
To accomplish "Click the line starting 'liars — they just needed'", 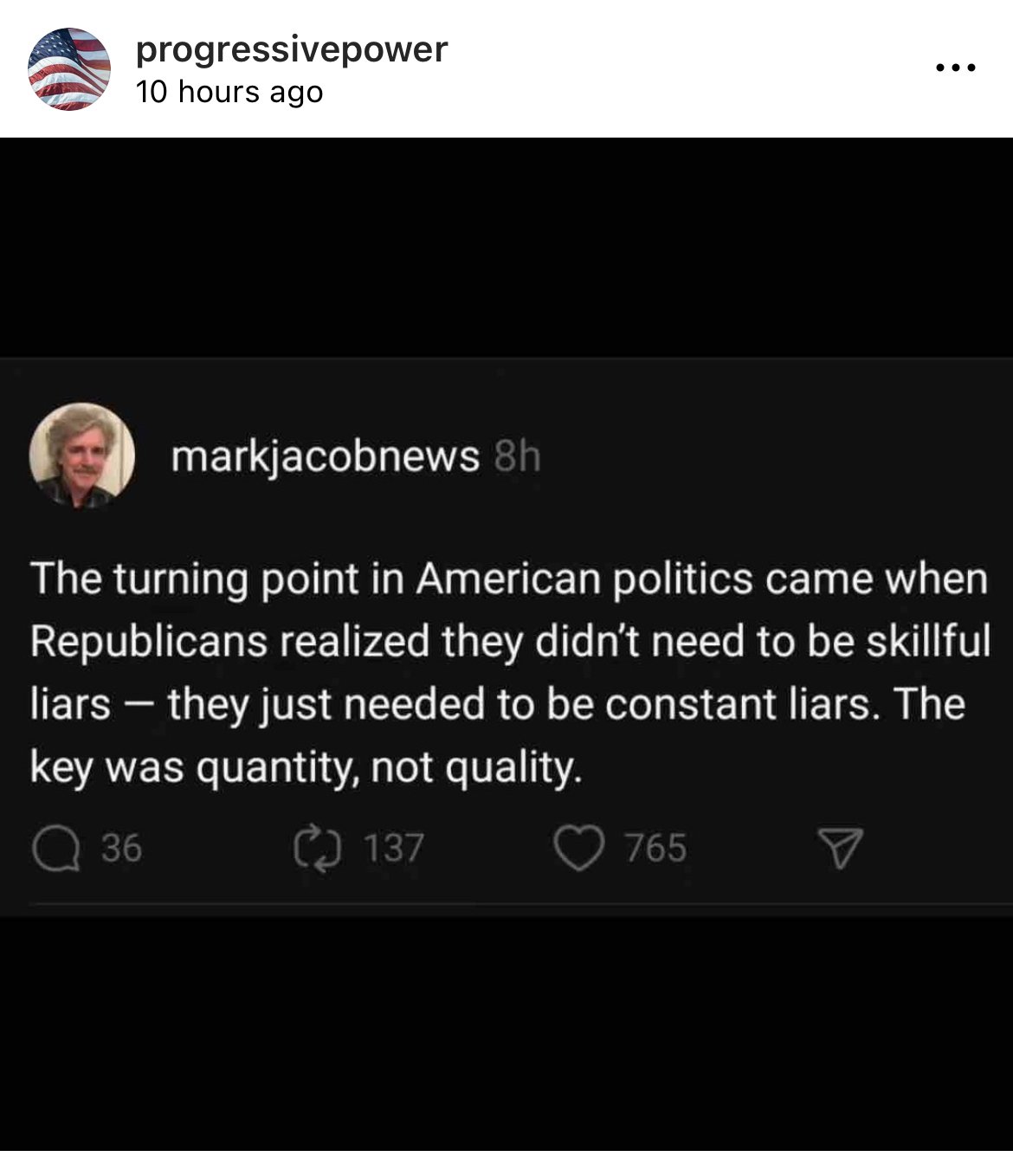I will click(497, 704).
